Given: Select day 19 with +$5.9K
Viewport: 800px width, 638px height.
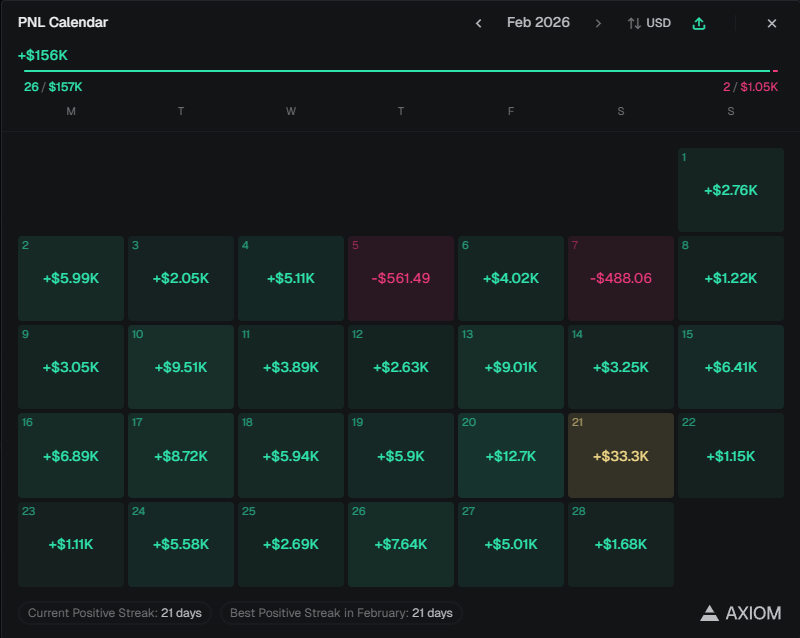Looking at the screenshot, I should click(401, 455).
